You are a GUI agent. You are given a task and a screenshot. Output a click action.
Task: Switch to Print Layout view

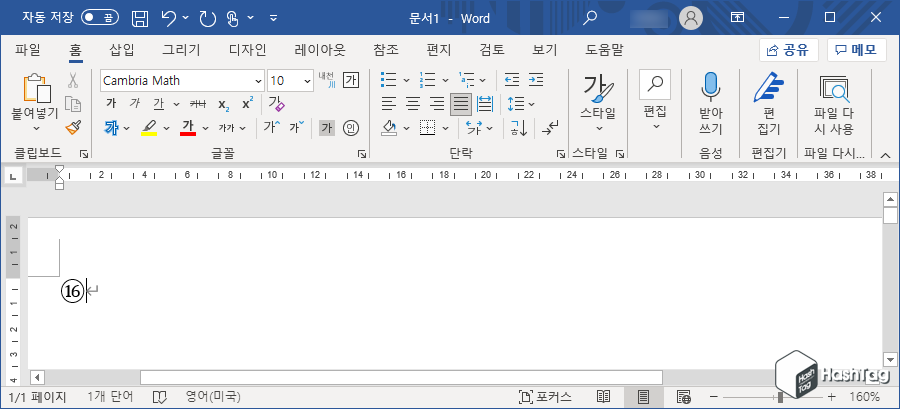click(x=643, y=396)
